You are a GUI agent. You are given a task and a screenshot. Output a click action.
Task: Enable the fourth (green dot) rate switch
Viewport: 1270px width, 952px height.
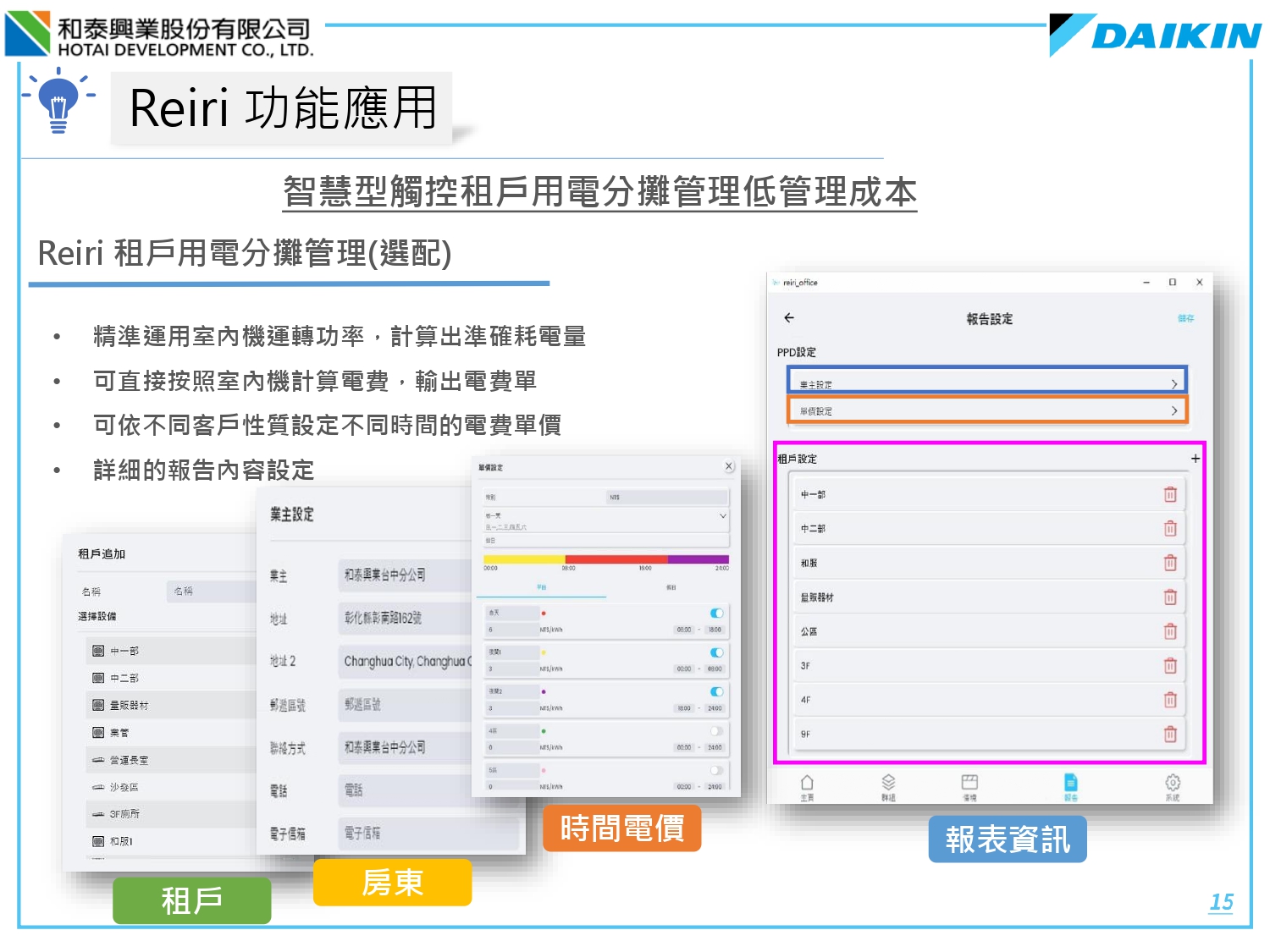[716, 731]
